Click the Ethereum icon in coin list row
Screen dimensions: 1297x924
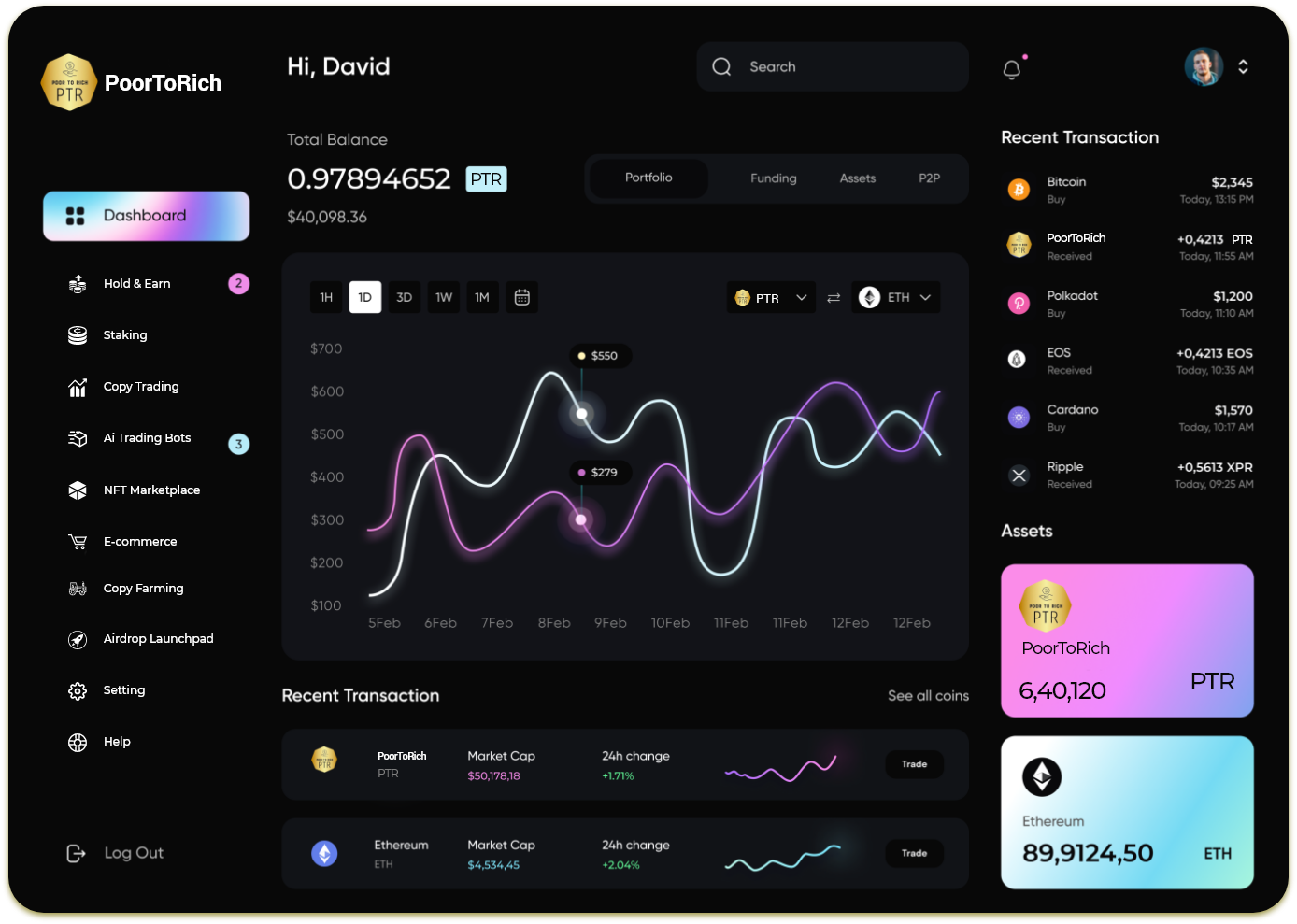pos(324,853)
